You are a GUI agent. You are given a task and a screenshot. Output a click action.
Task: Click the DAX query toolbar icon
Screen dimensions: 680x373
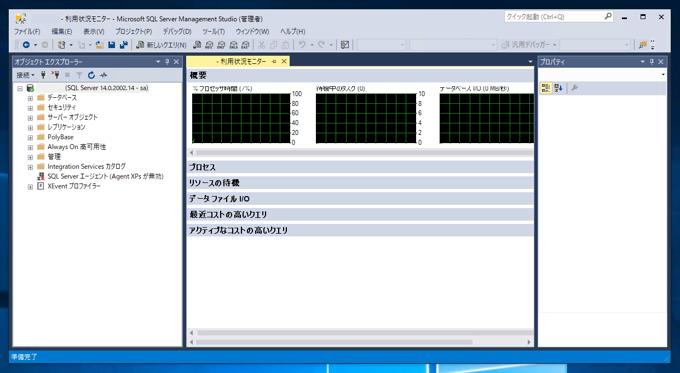coord(245,45)
